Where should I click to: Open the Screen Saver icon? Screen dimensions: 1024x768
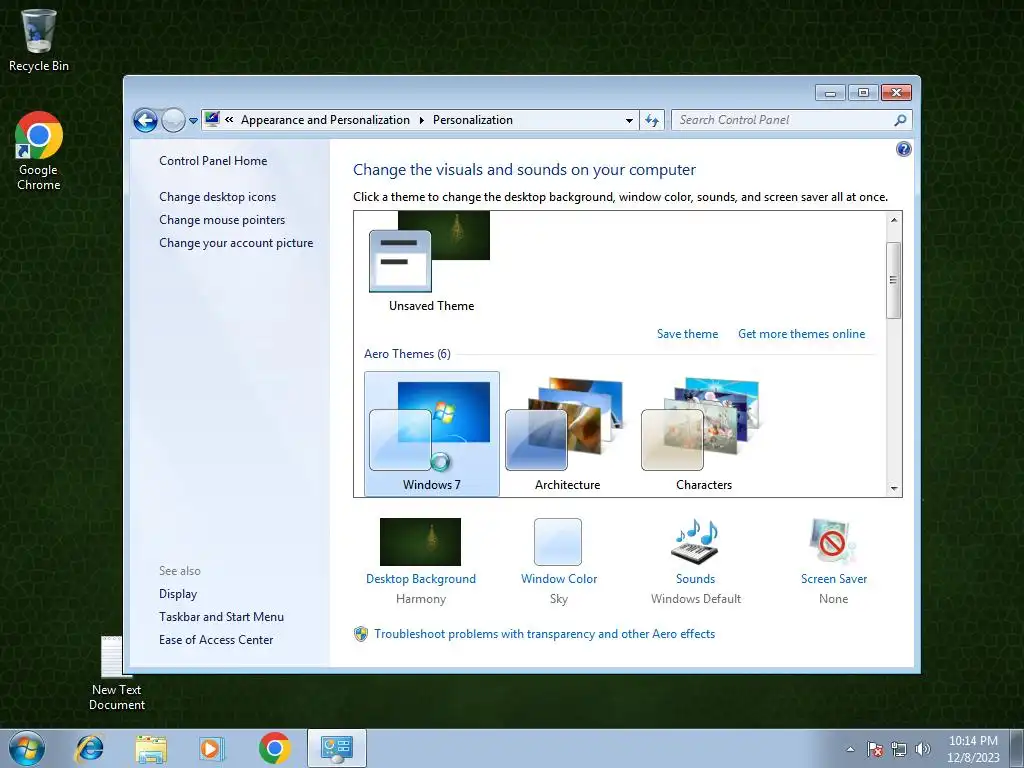click(x=833, y=542)
